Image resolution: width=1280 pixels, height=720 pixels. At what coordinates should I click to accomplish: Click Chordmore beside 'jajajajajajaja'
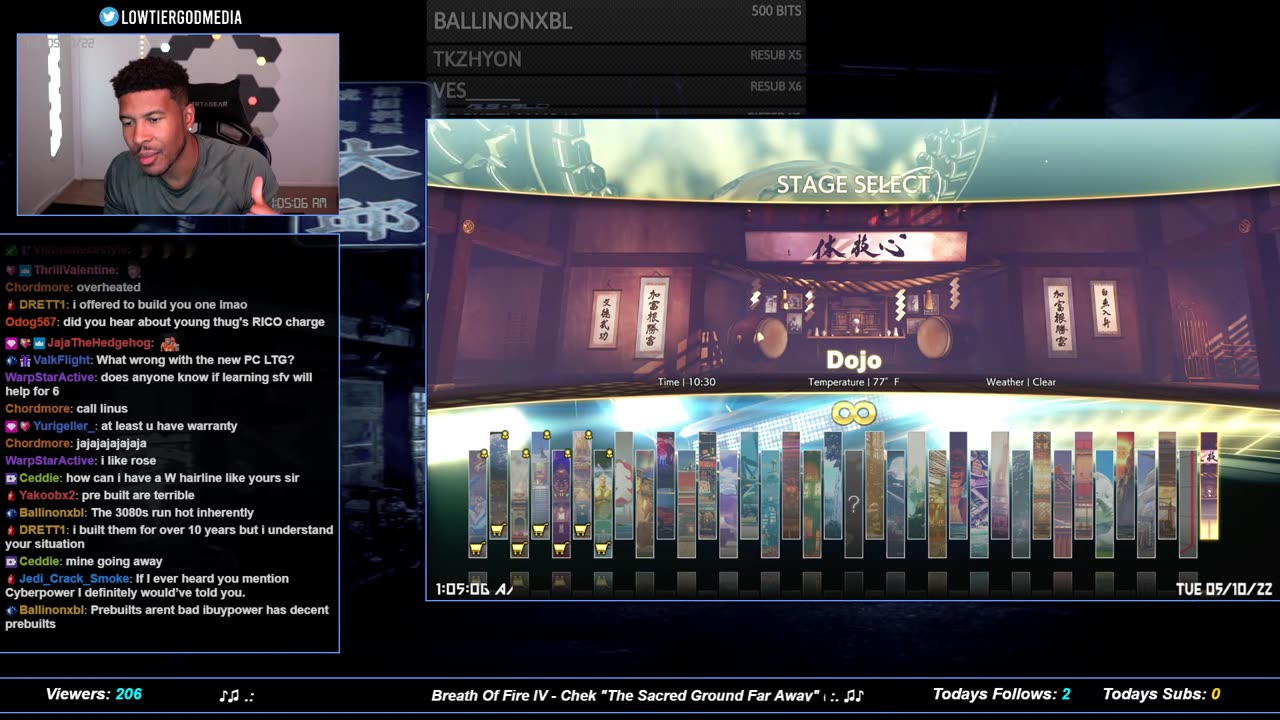click(x=38, y=443)
